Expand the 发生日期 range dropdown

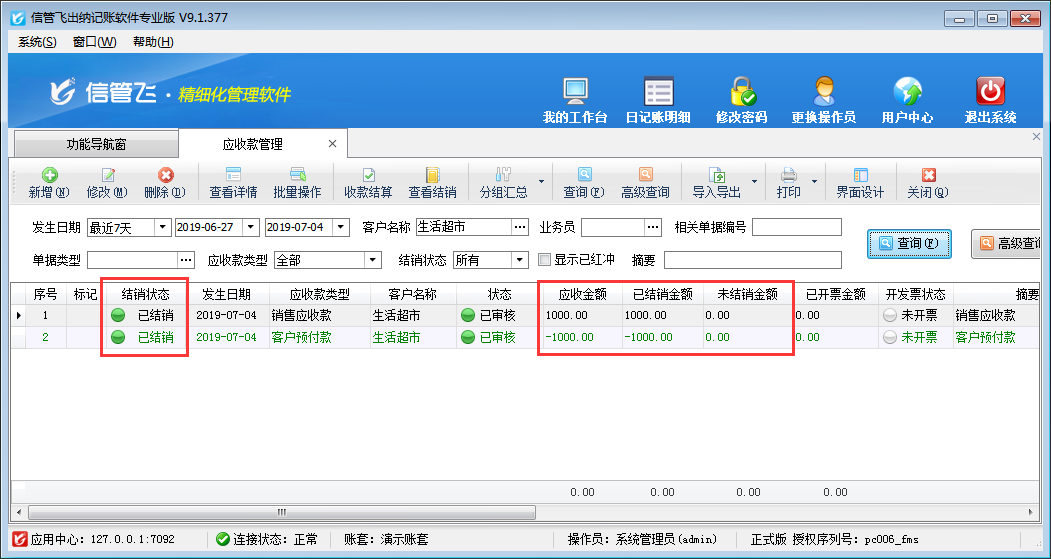[162, 227]
